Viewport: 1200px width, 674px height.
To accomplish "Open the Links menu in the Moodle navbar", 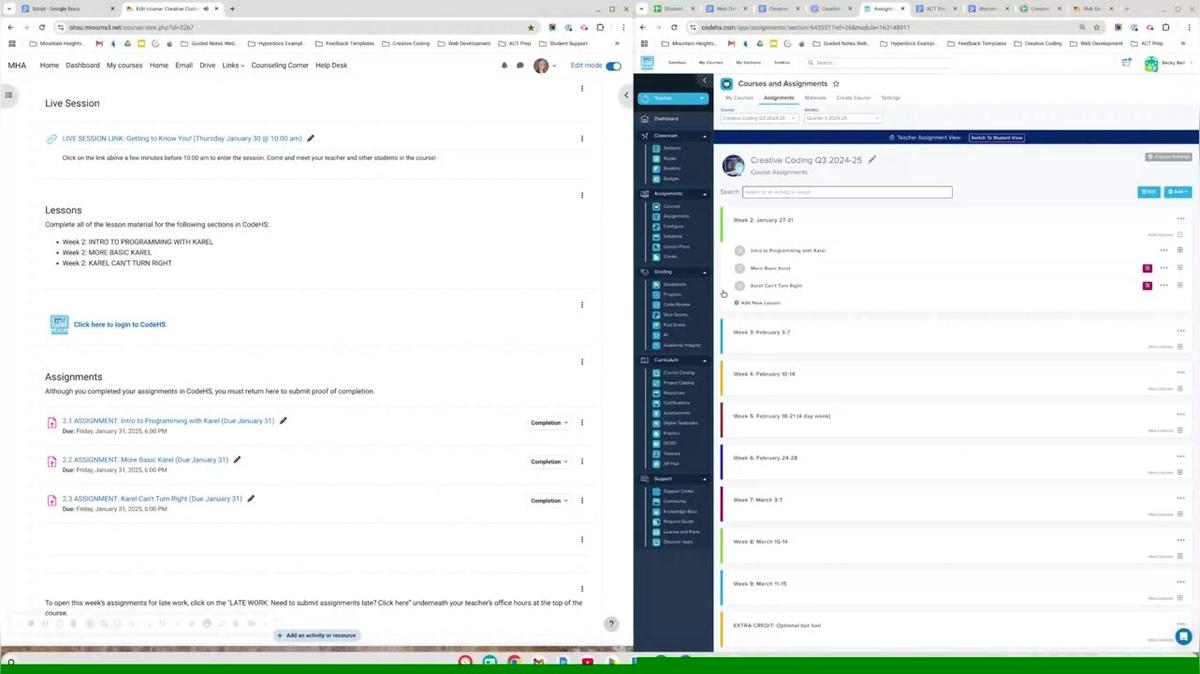I will pos(232,65).
